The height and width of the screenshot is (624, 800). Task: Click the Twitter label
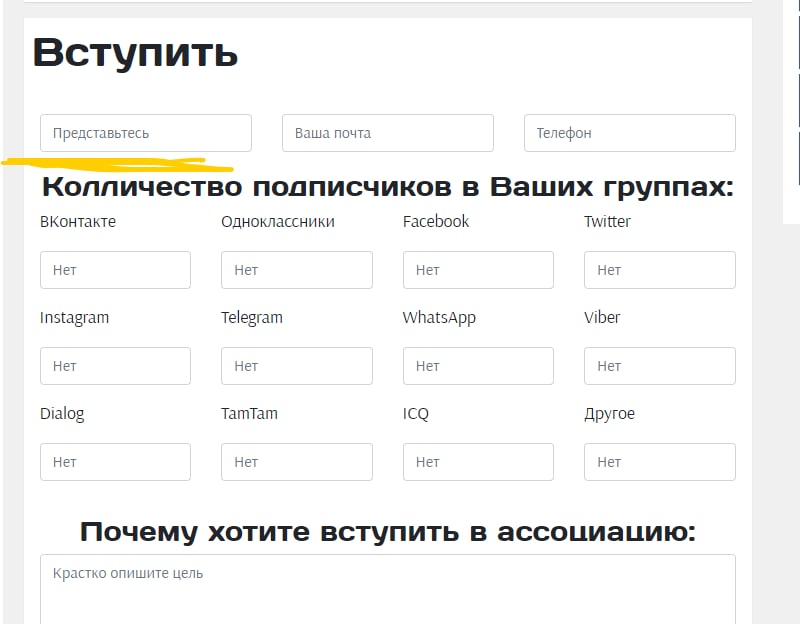click(607, 221)
